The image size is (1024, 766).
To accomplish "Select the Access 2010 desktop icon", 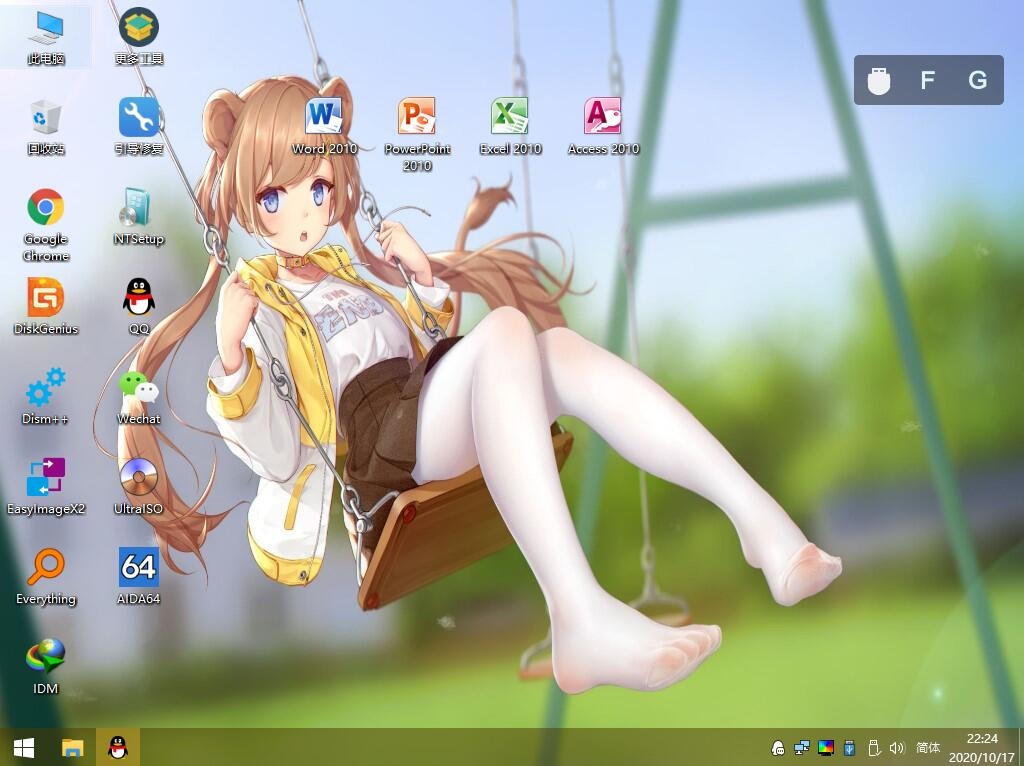I will (603, 127).
